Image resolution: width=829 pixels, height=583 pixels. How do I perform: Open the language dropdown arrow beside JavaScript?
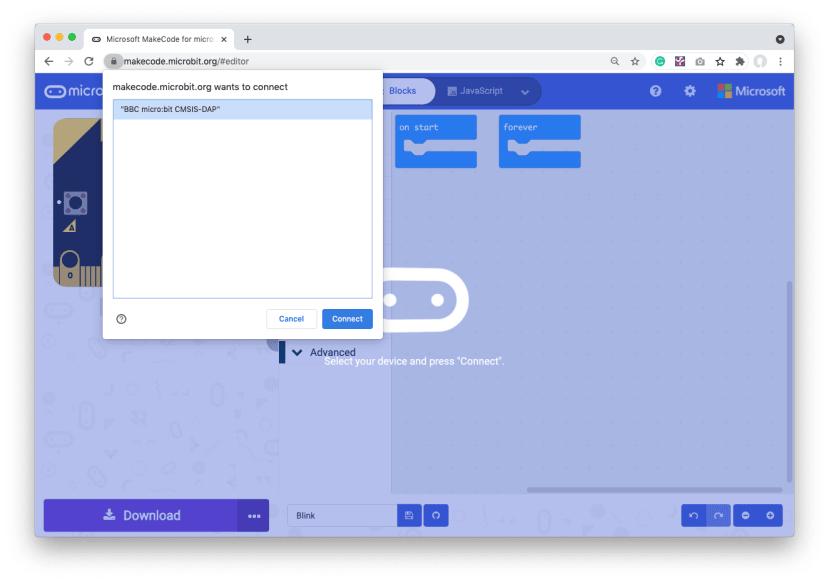pos(525,91)
